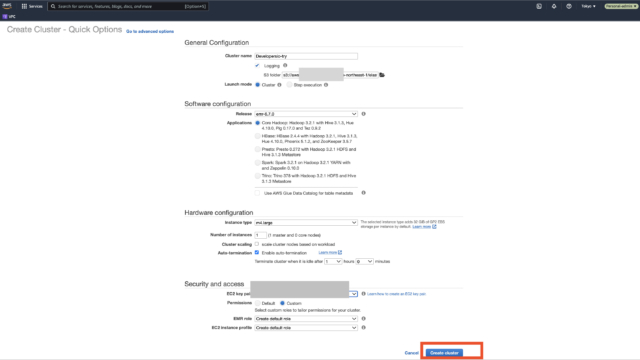Expand the Release version dropdown

(x=306, y=114)
